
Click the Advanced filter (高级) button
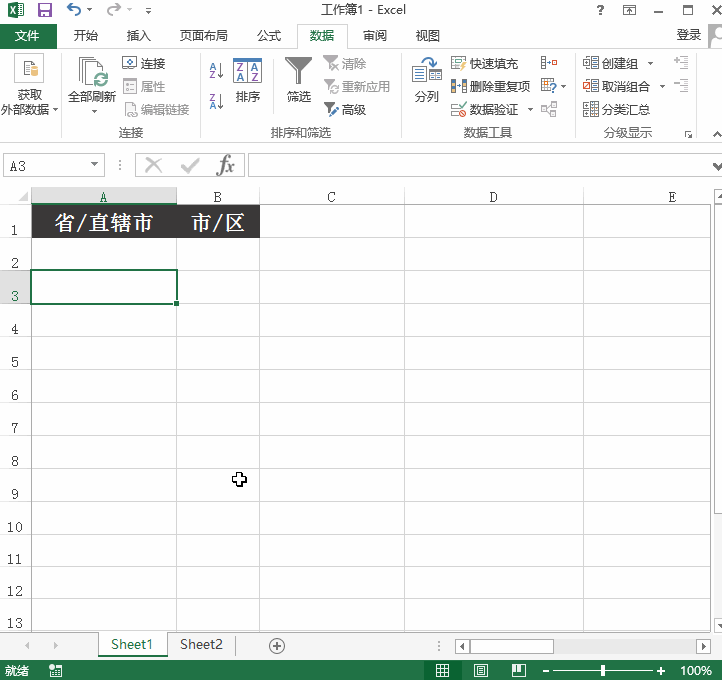pyautogui.click(x=345, y=109)
